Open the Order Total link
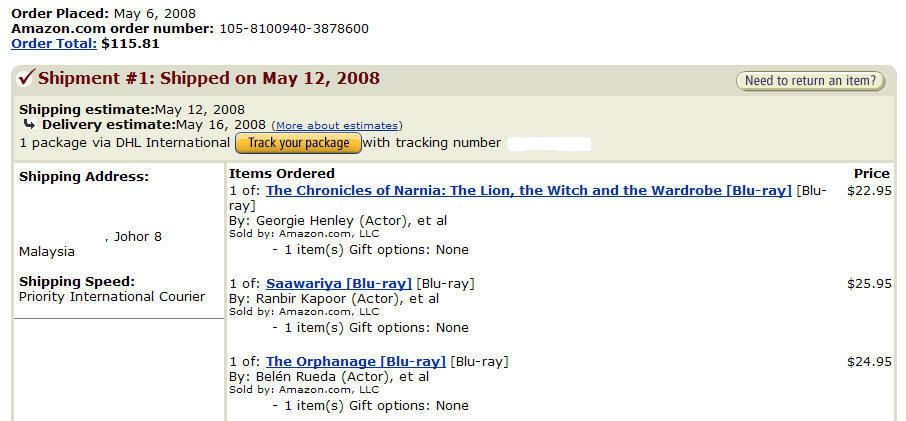Image resolution: width=906 pixels, height=421 pixels. point(53,43)
